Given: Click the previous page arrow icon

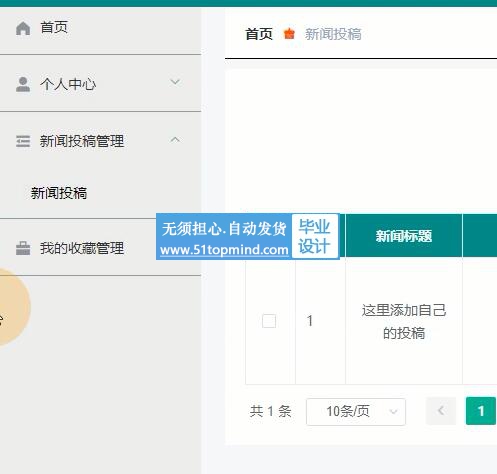Looking at the screenshot, I should (441, 411).
